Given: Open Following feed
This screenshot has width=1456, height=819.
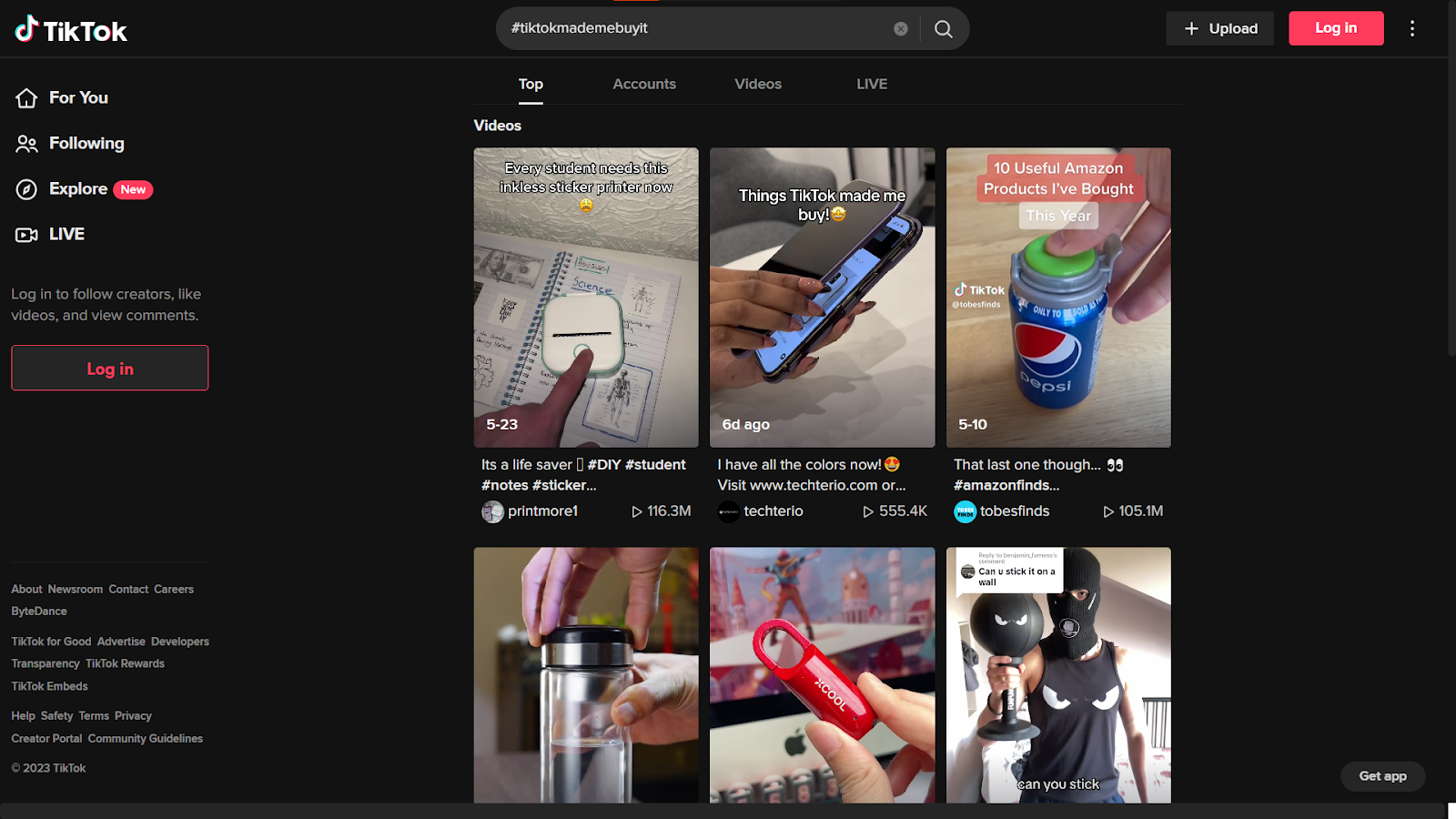Looking at the screenshot, I should click(x=86, y=143).
